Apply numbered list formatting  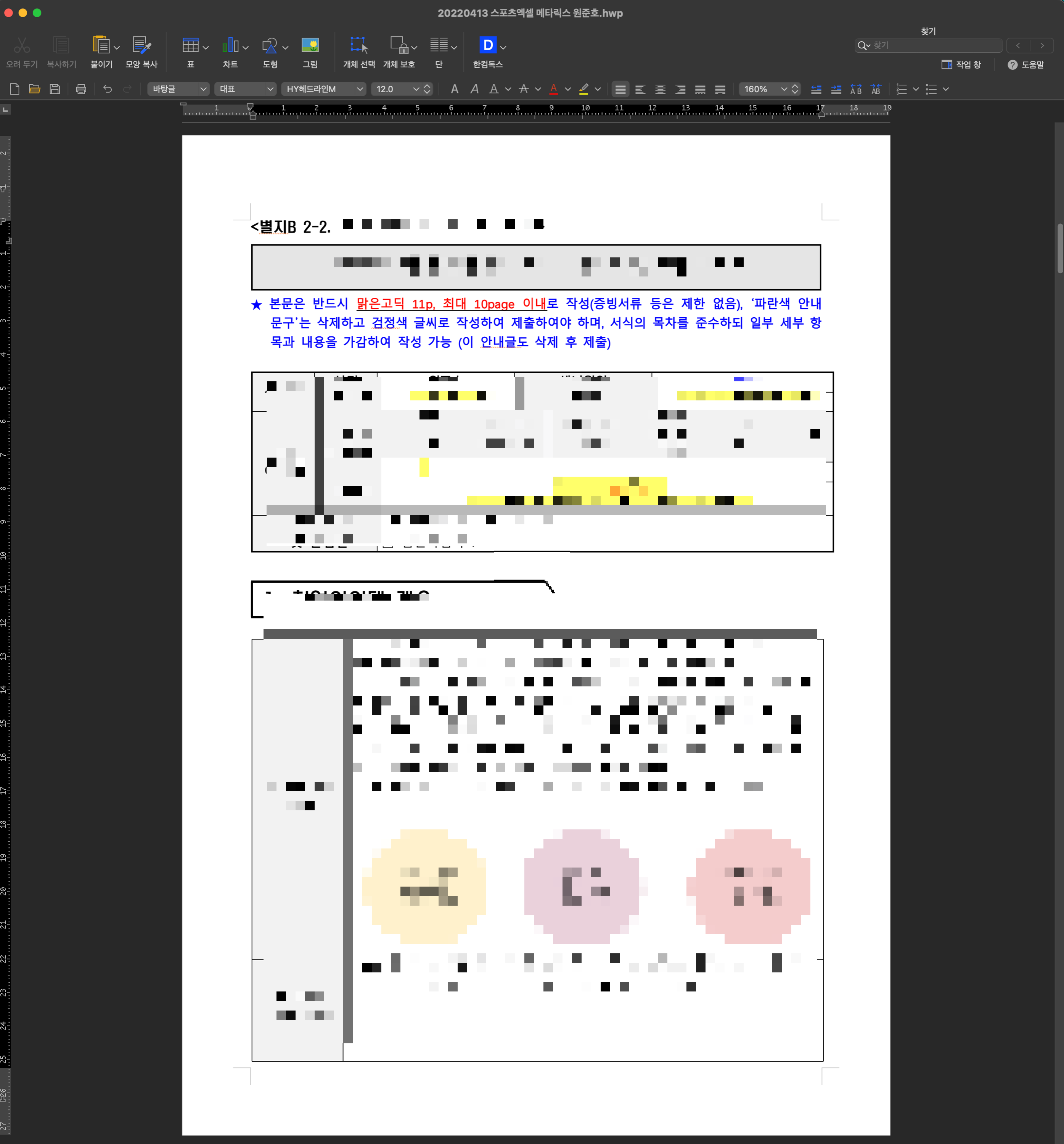(x=902, y=88)
